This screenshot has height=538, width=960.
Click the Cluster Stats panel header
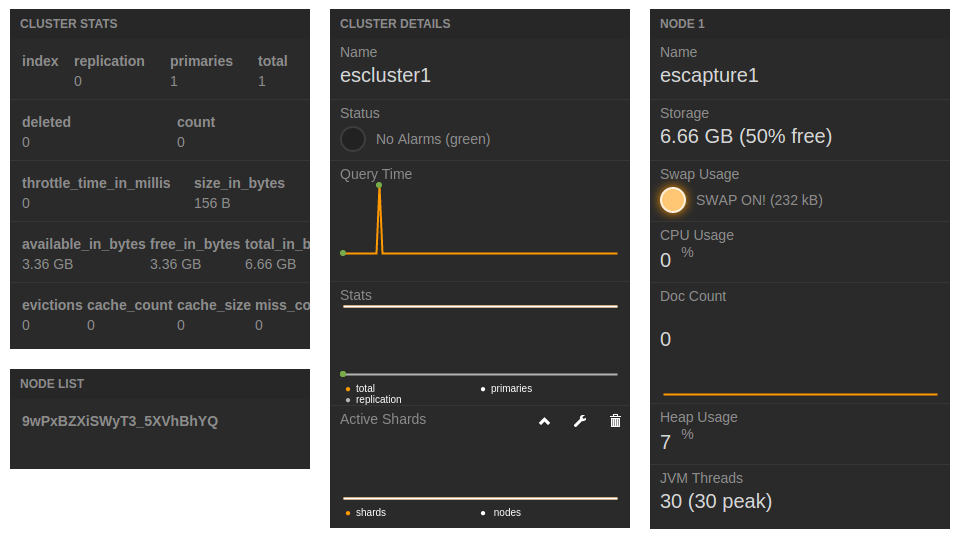point(69,23)
